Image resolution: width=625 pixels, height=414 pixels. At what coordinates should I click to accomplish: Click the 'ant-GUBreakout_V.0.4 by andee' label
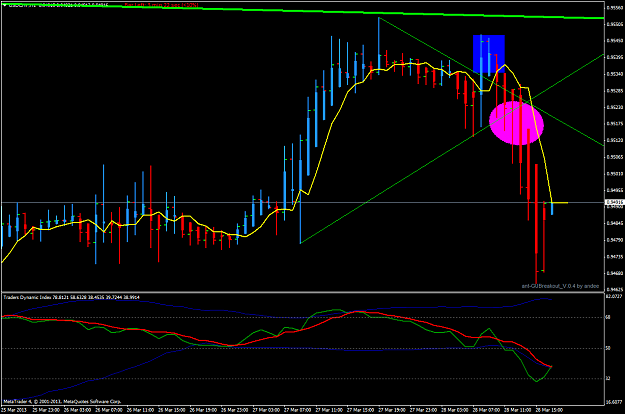[x=560, y=286]
